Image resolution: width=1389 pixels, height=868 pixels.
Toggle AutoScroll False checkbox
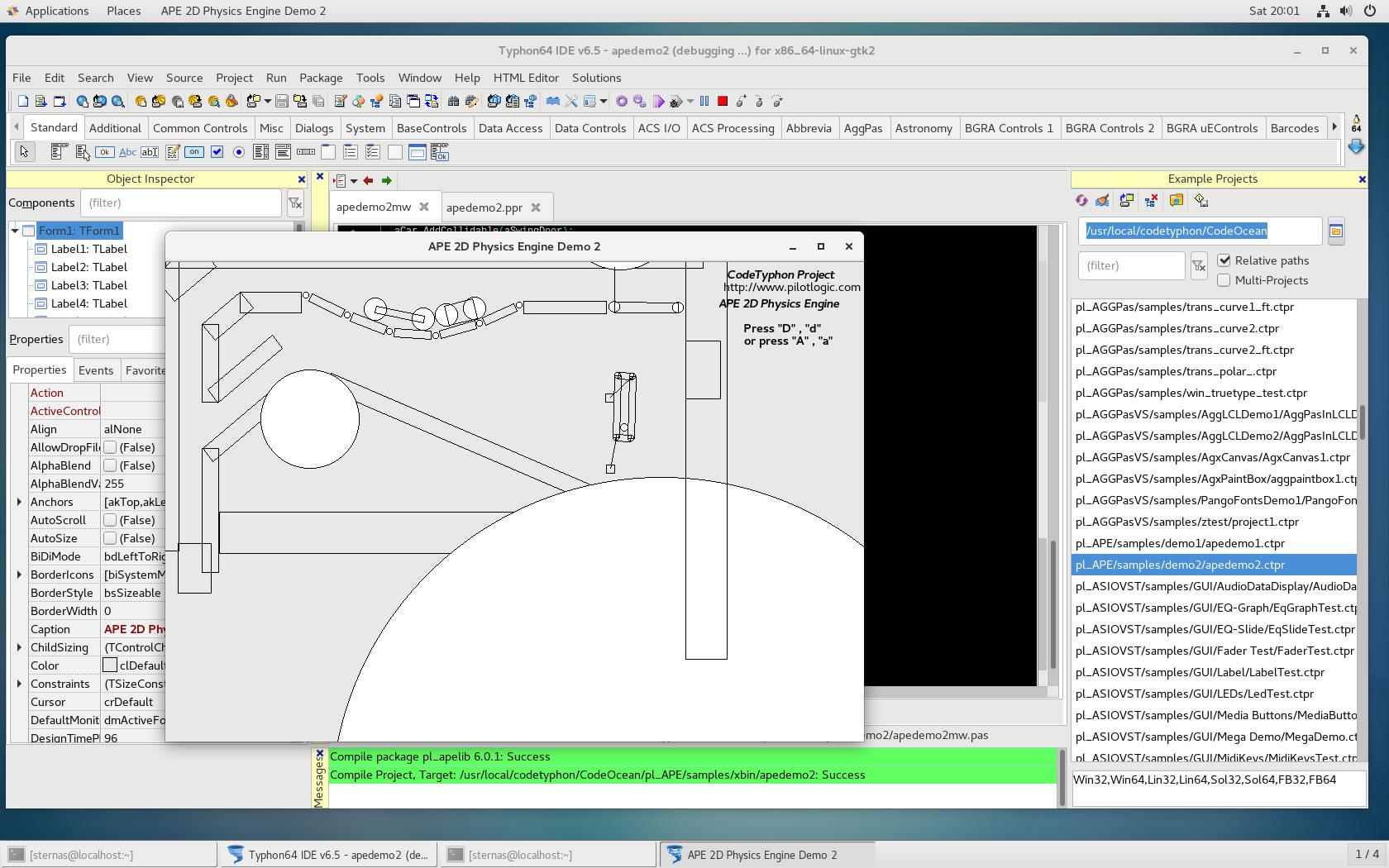pyautogui.click(x=110, y=520)
